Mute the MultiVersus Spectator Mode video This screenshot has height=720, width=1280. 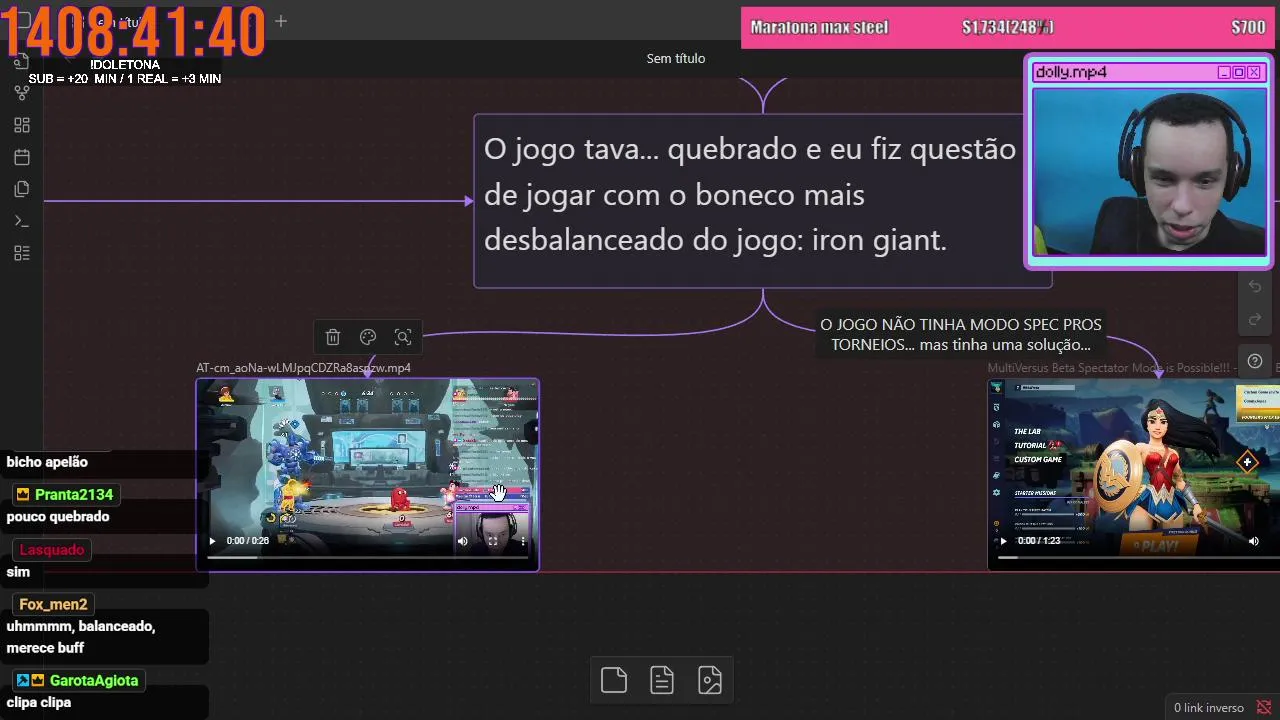coord(1253,541)
